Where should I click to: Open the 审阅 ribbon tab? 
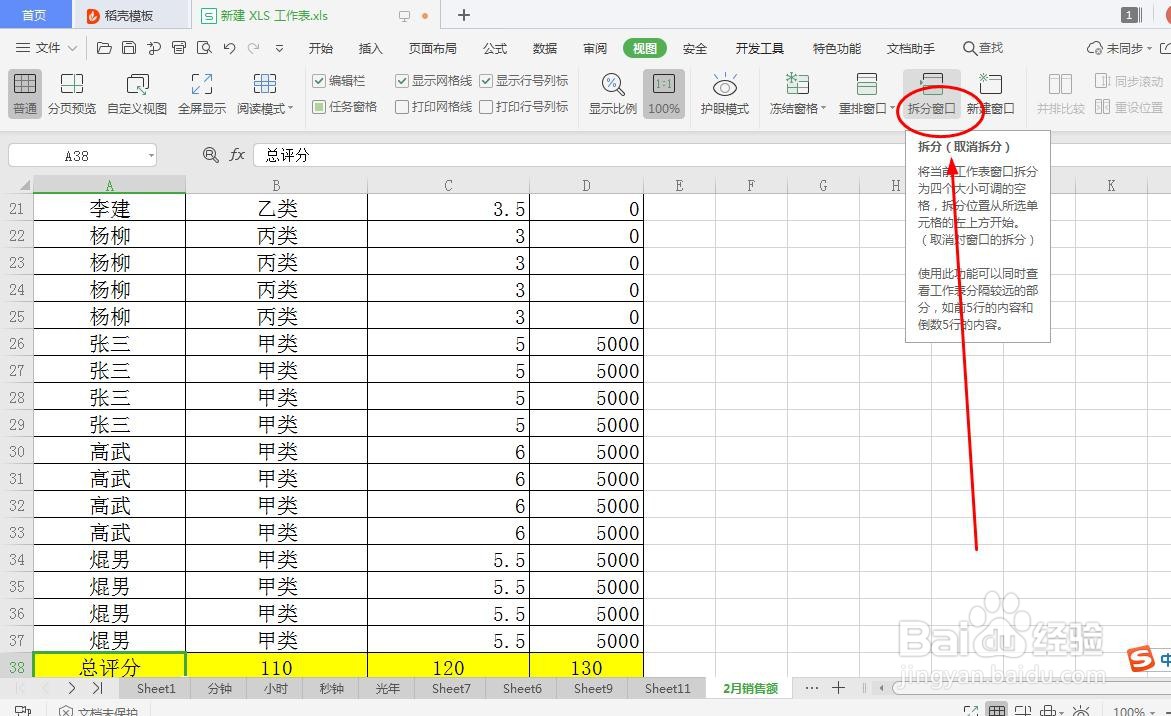click(x=594, y=48)
